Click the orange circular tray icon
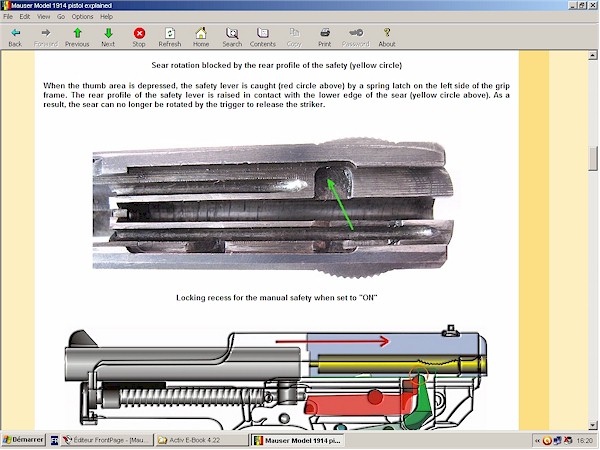Viewport: 600px width, 450px height. (x=547, y=441)
